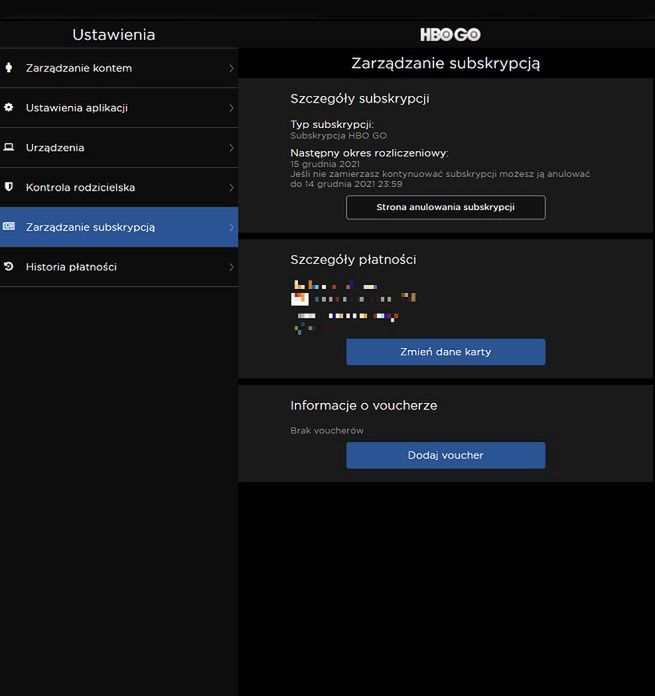Click the HBO GO logo
This screenshot has height=696, width=655.
click(450, 34)
